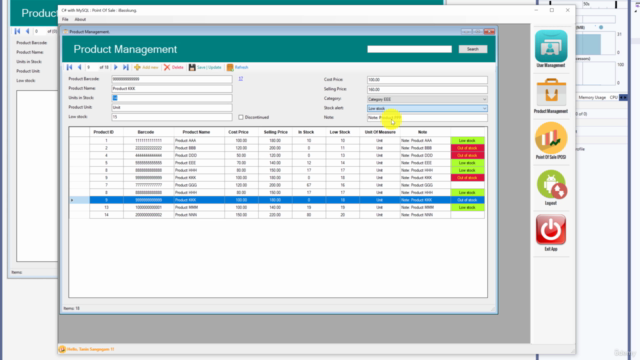640x360 pixels.
Task: Click in the search text box
Action: pos(409,49)
